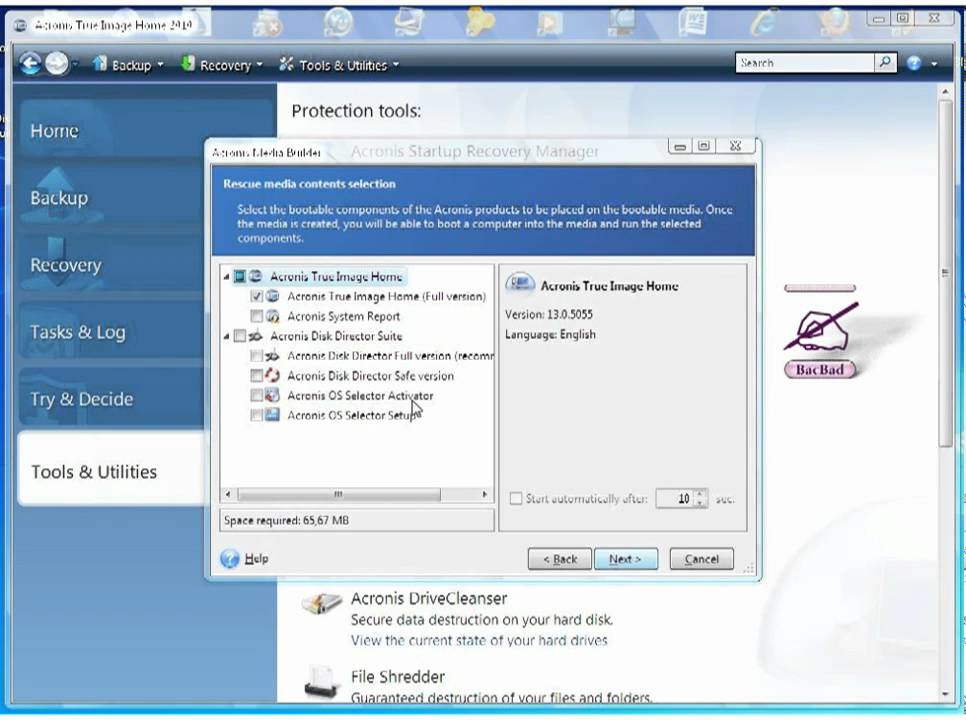Check the Acronis System Report checkbox
The width and height of the screenshot is (966, 720).
coord(256,316)
